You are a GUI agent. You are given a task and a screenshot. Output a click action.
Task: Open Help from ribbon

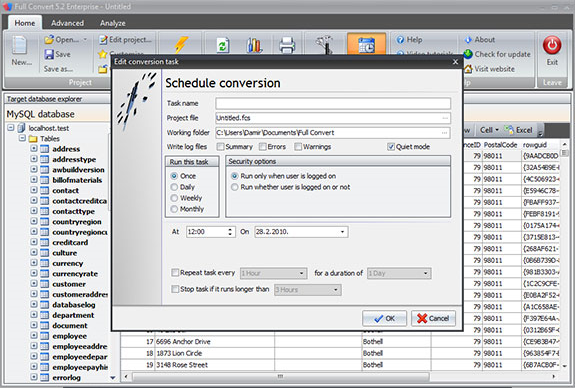(410, 40)
